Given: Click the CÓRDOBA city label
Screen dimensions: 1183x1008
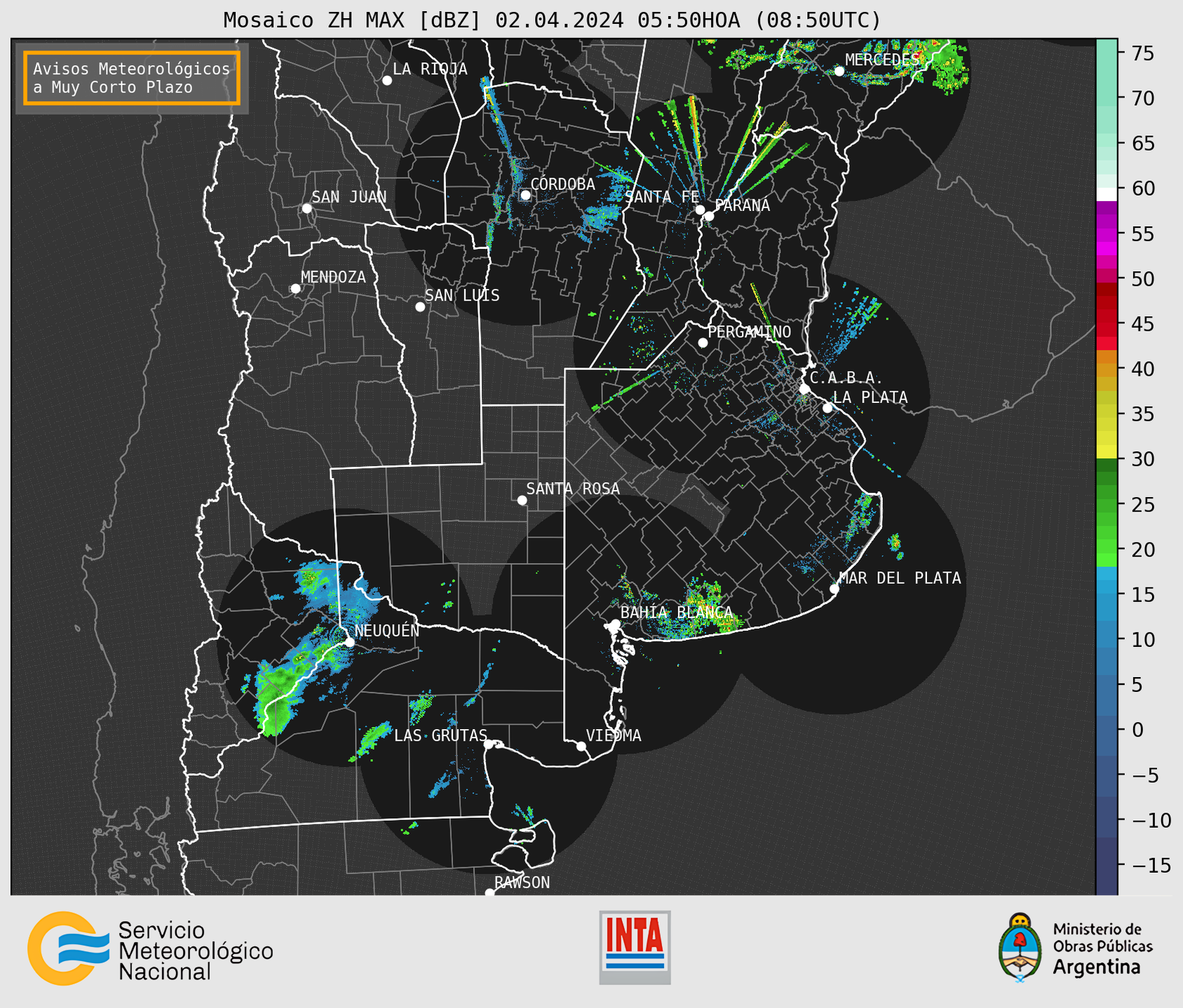Looking at the screenshot, I should (562, 184).
